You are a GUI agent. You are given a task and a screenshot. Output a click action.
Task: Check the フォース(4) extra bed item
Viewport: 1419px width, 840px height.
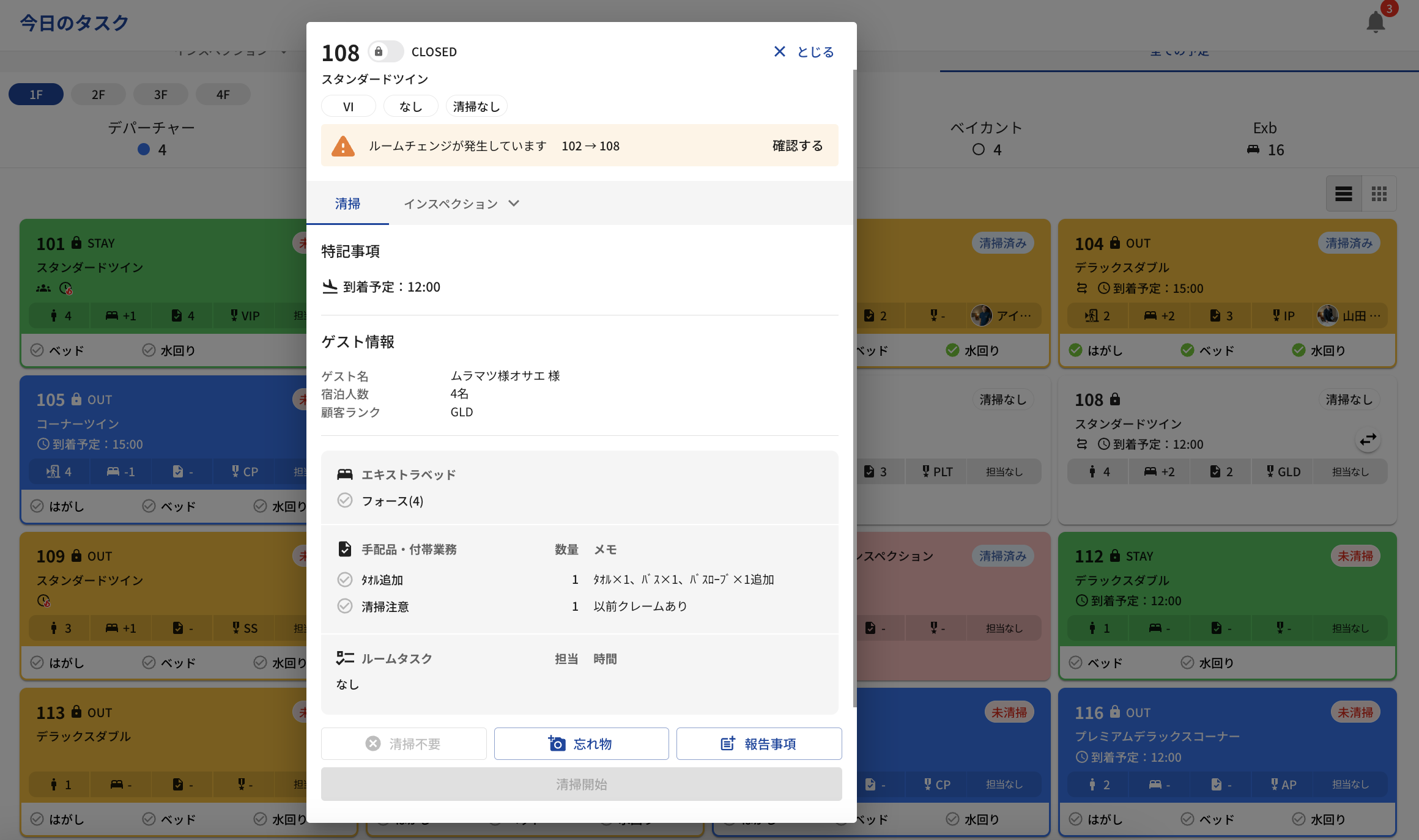[345, 501]
